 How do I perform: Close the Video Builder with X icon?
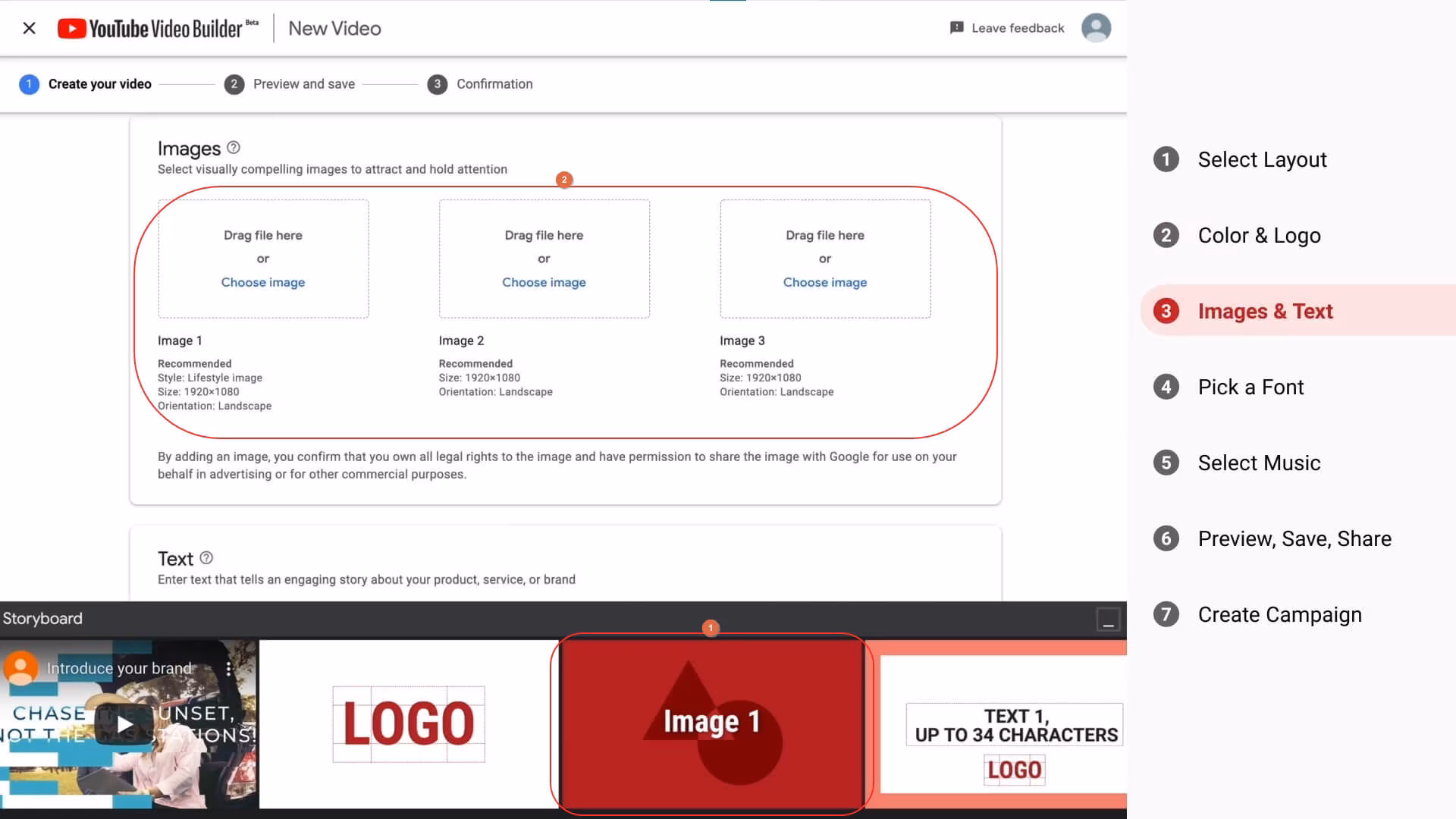29,28
